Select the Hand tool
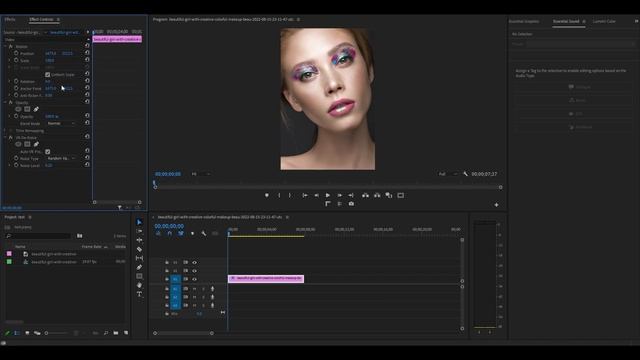Screen dimensions: 640x360 139,285
